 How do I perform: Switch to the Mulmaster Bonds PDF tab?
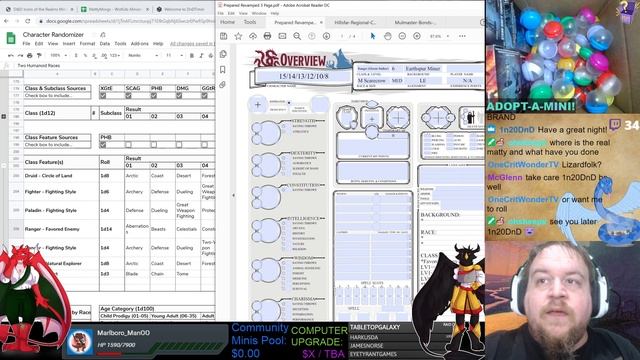coord(416,22)
